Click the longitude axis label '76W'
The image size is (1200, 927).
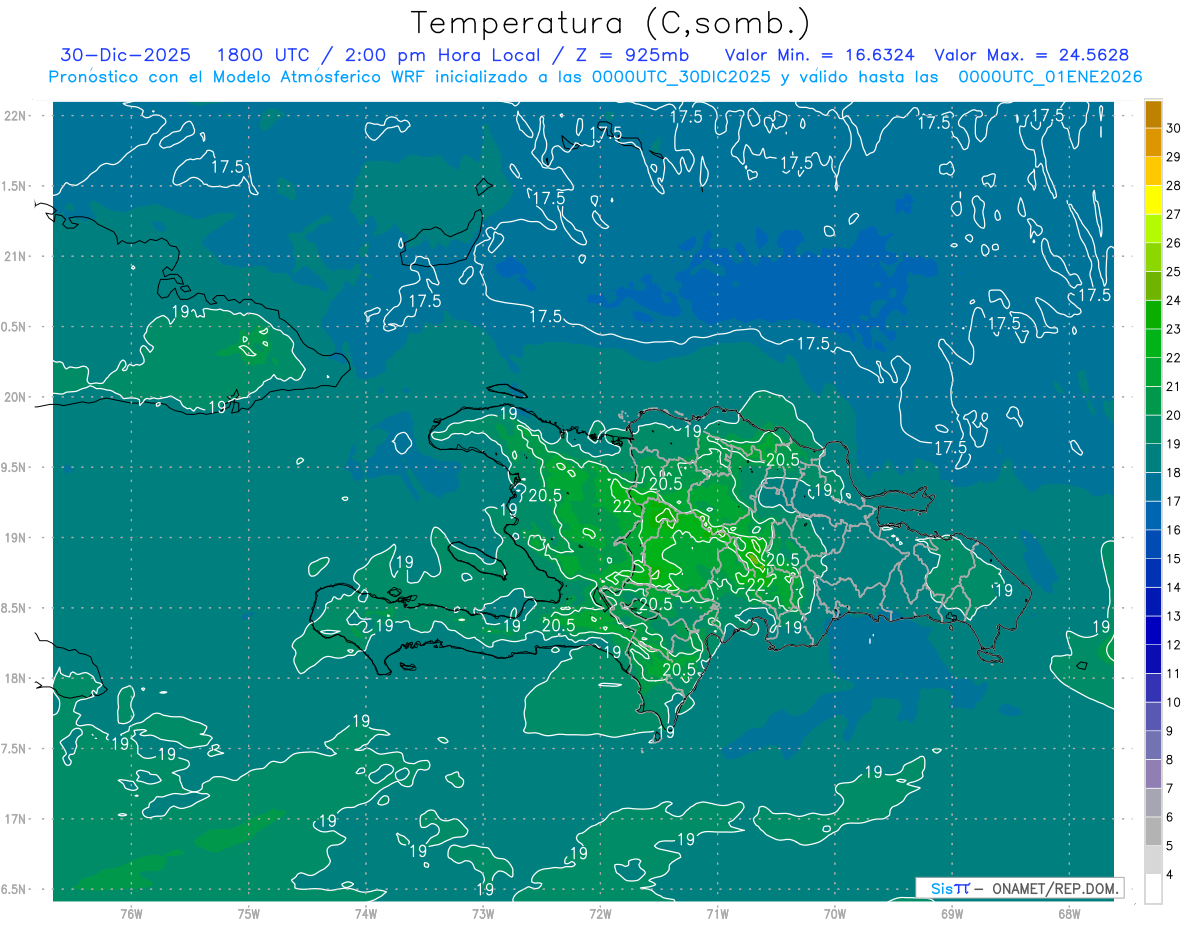point(132,913)
